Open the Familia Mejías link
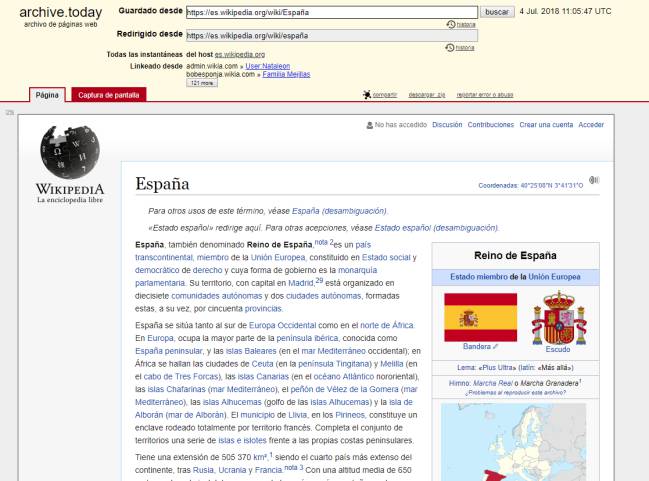649x481 pixels. tap(286, 74)
